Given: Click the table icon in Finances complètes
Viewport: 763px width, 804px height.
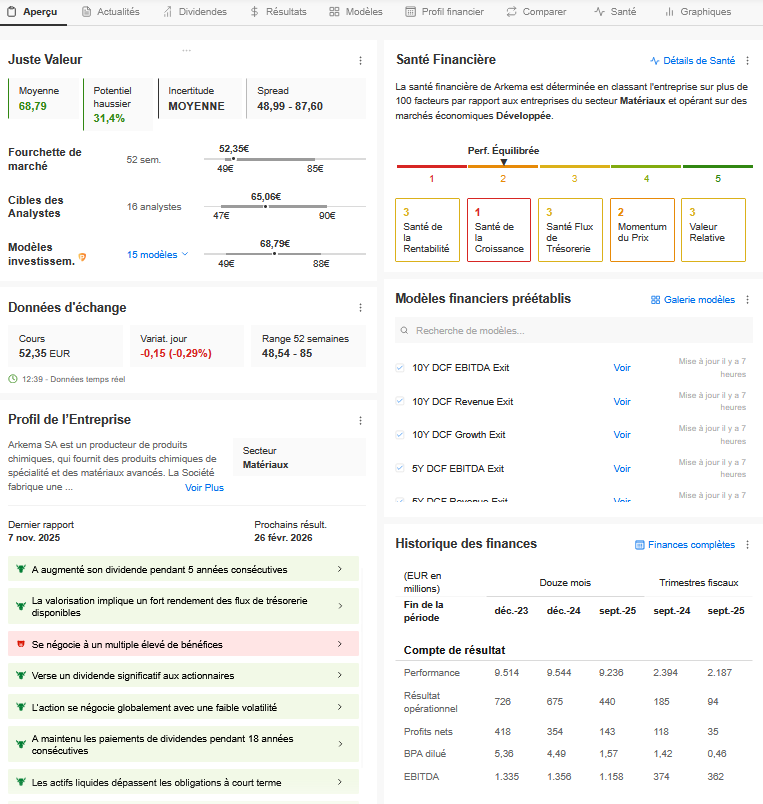Looking at the screenshot, I should [x=639, y=545].
